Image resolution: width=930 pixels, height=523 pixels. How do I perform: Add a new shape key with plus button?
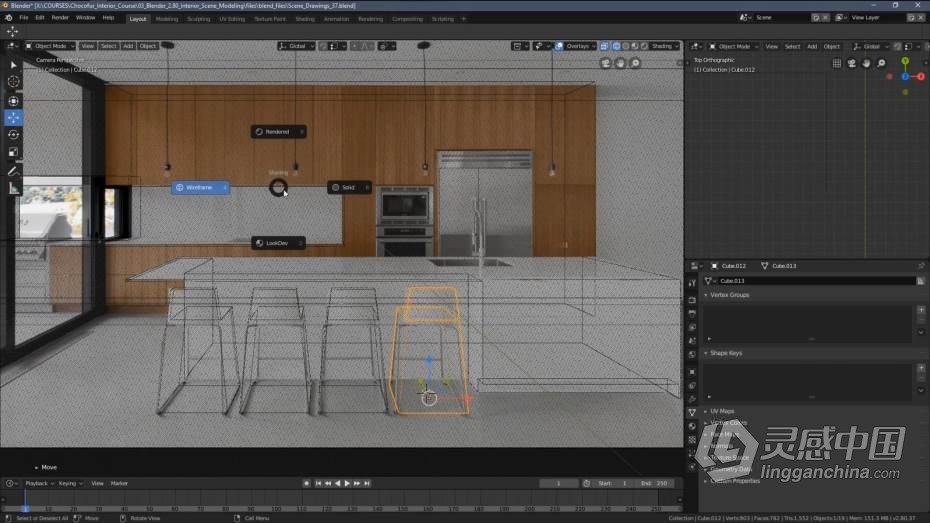pyautogui.click(x=921, y=368)
